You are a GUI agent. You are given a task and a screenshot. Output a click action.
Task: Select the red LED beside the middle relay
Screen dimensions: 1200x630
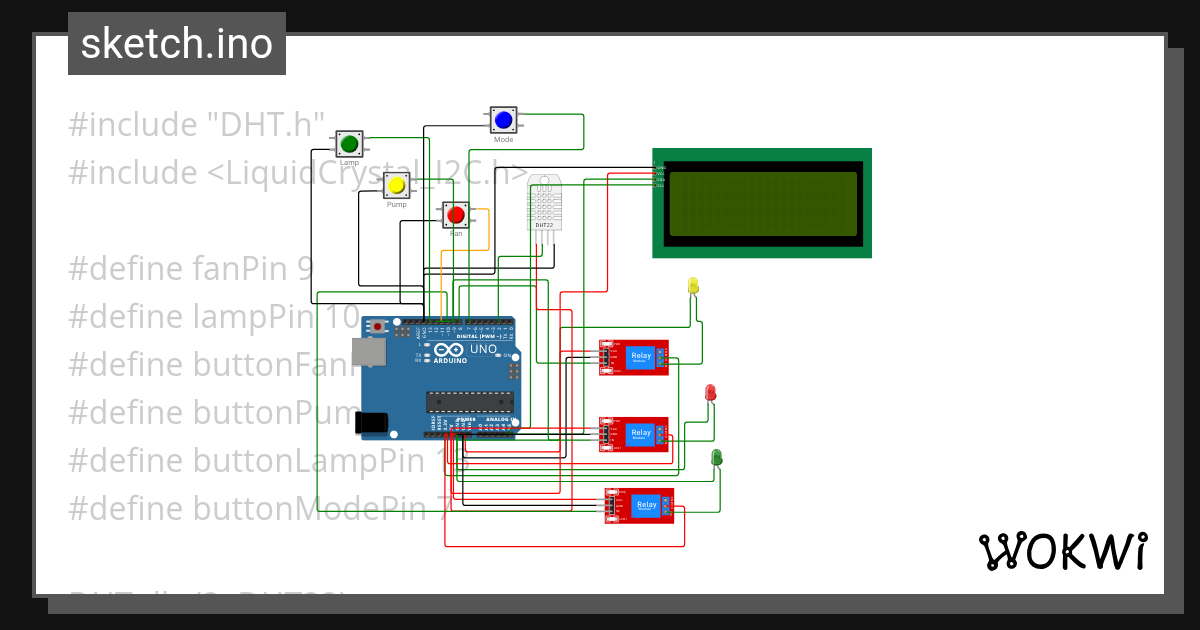(x=710, y=394)
